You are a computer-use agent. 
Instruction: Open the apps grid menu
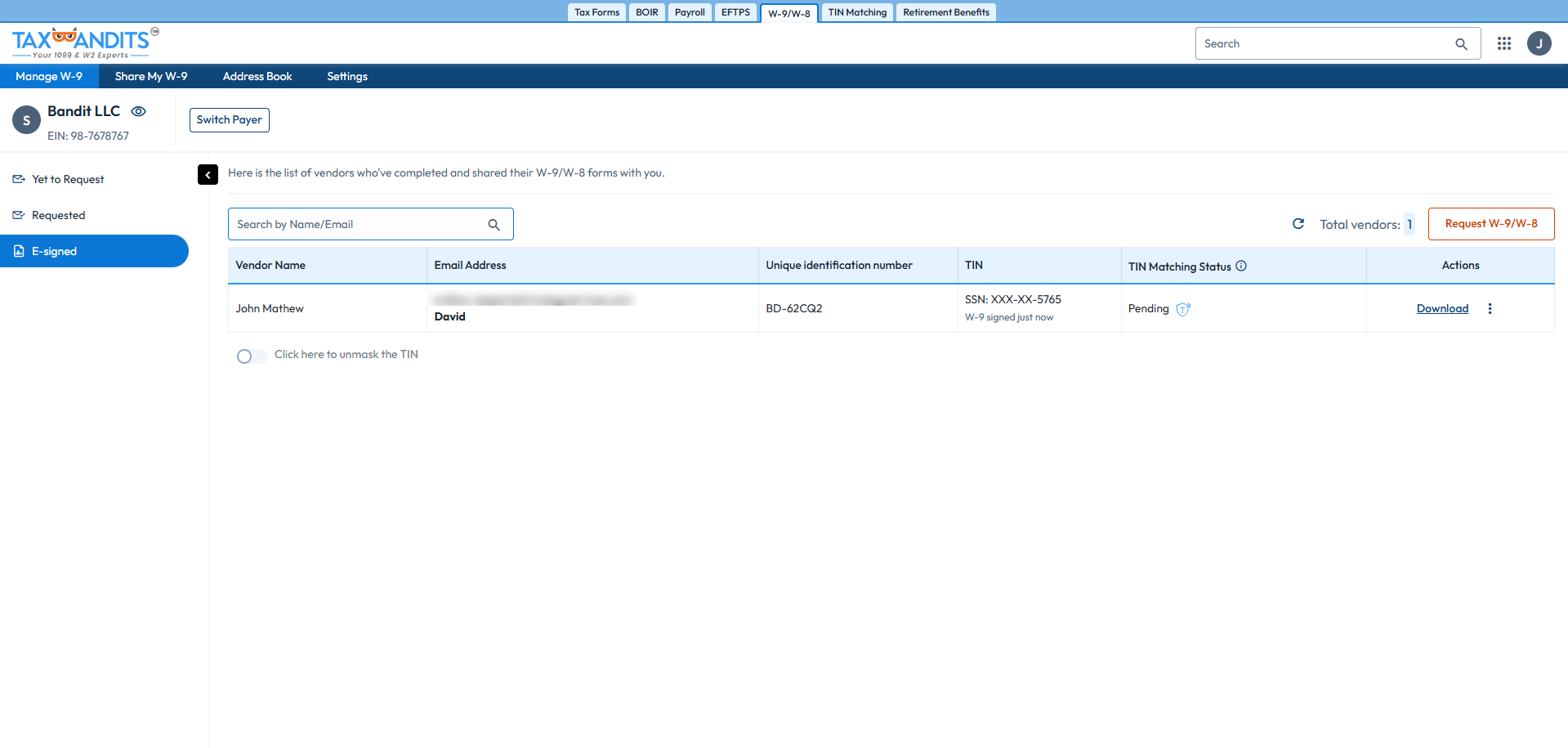coord(1504,43)
